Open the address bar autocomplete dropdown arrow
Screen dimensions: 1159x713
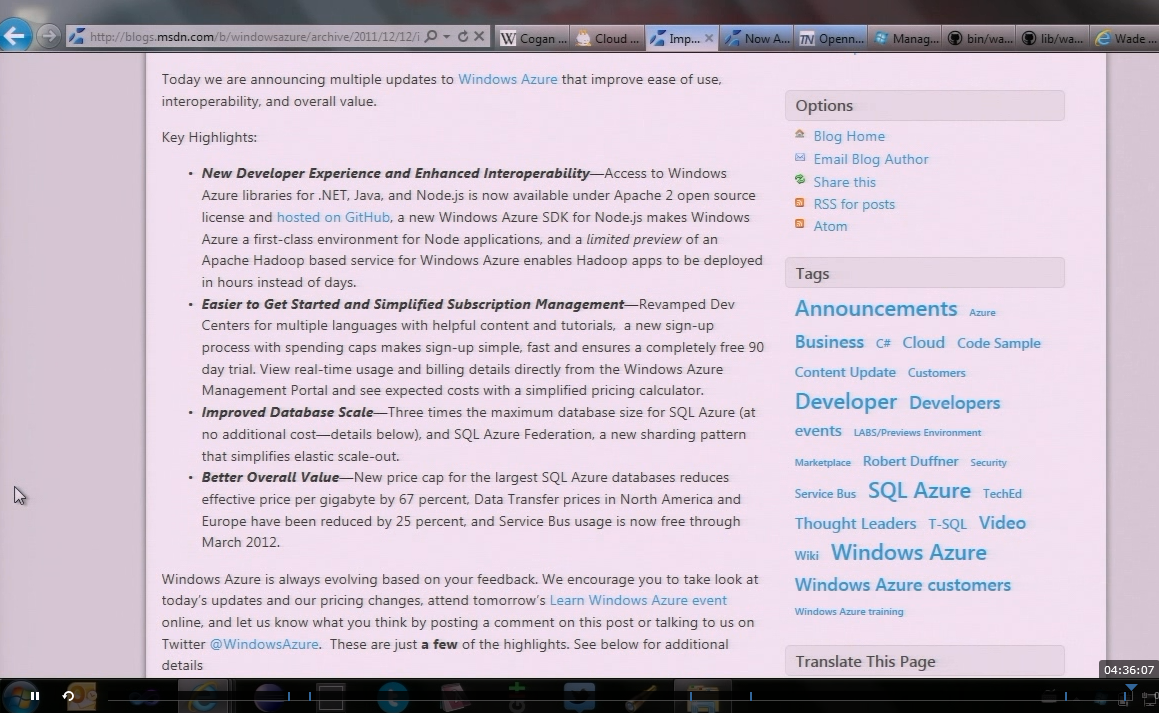tap(446, 37)
